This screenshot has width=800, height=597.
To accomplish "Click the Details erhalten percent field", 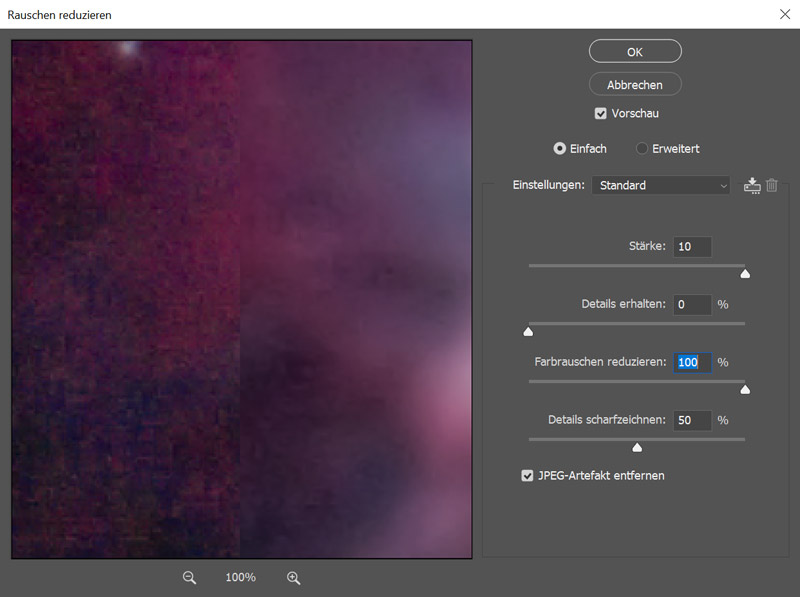I will coord(692,305).
